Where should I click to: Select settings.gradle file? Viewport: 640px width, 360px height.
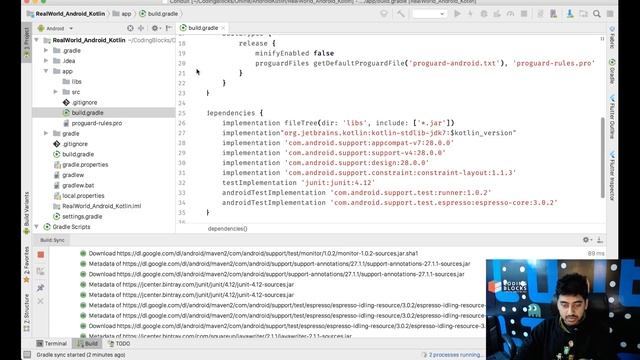tap(78, 216)
